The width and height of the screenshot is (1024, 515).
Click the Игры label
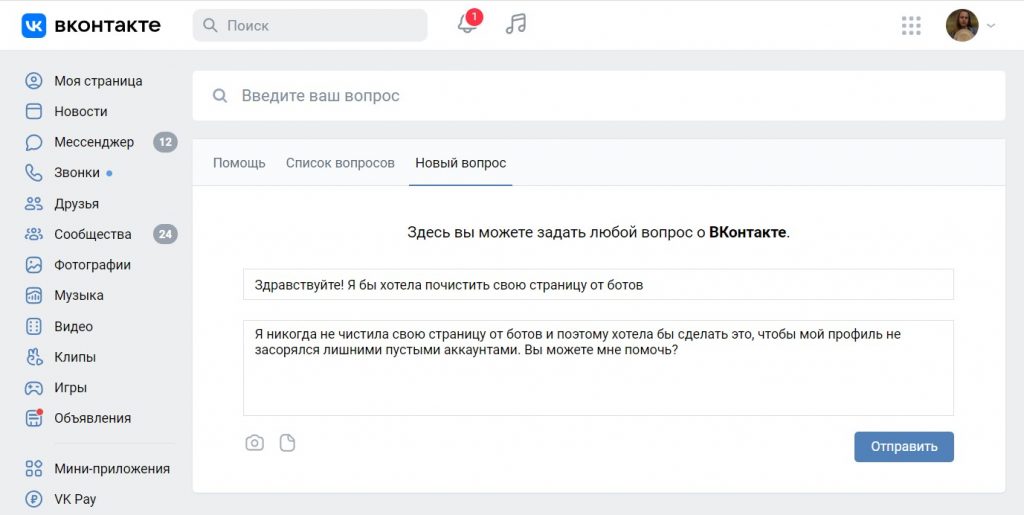[71, 388]
